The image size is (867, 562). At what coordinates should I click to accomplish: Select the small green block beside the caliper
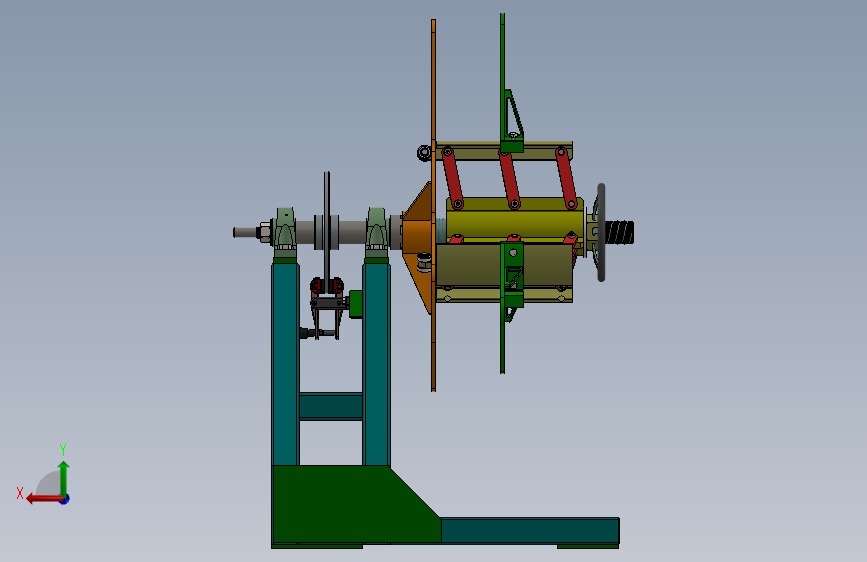pos(356,304)
